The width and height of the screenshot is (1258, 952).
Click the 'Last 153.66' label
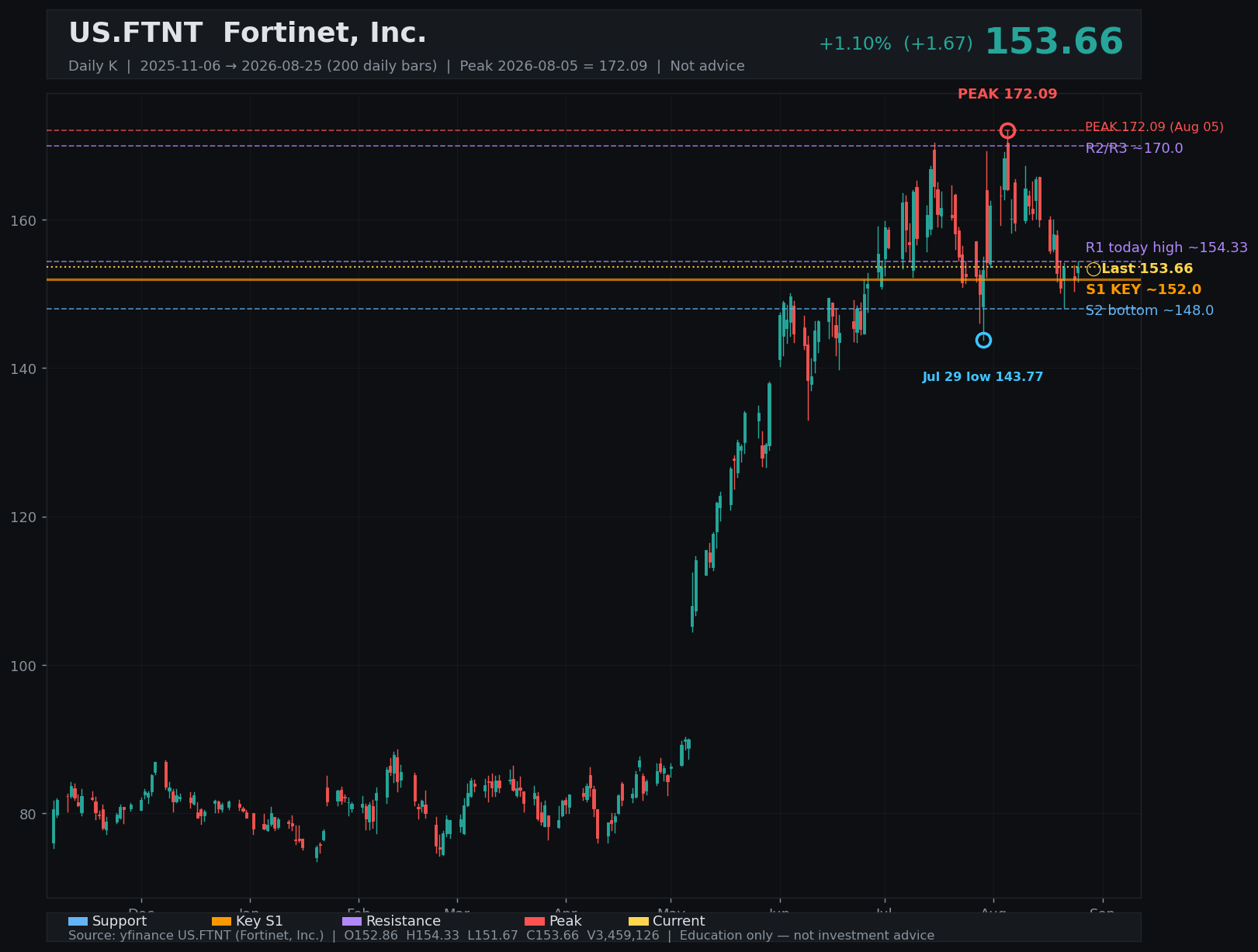[1147, 268]
